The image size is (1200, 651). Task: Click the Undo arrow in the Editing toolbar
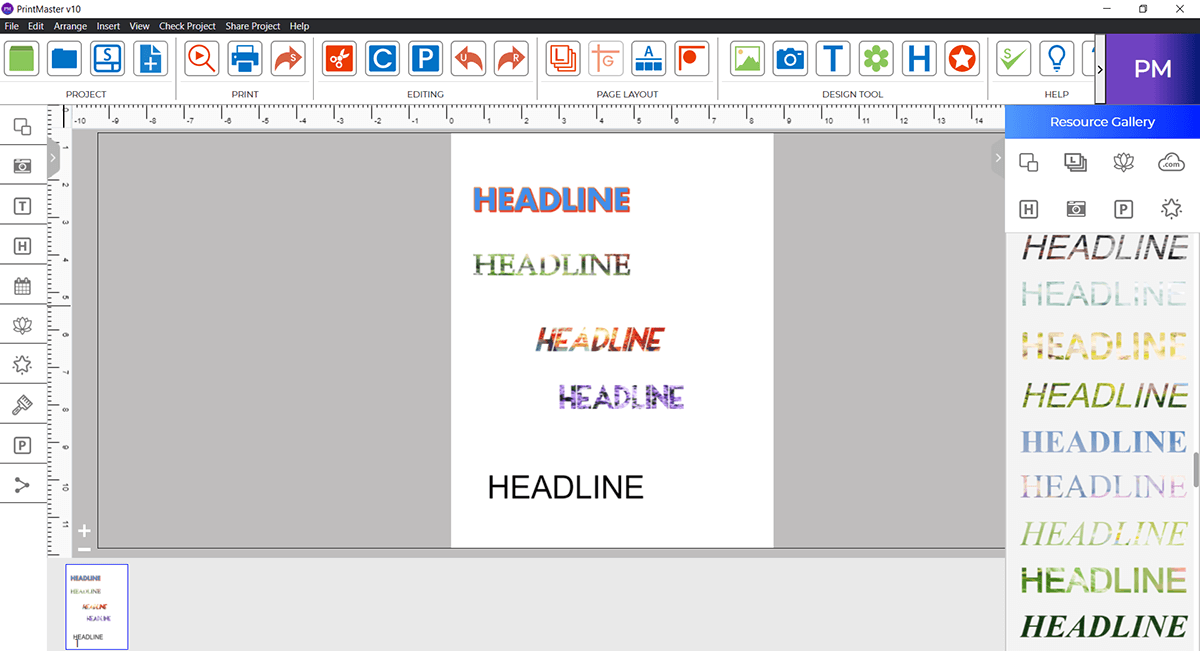(467, 58)
